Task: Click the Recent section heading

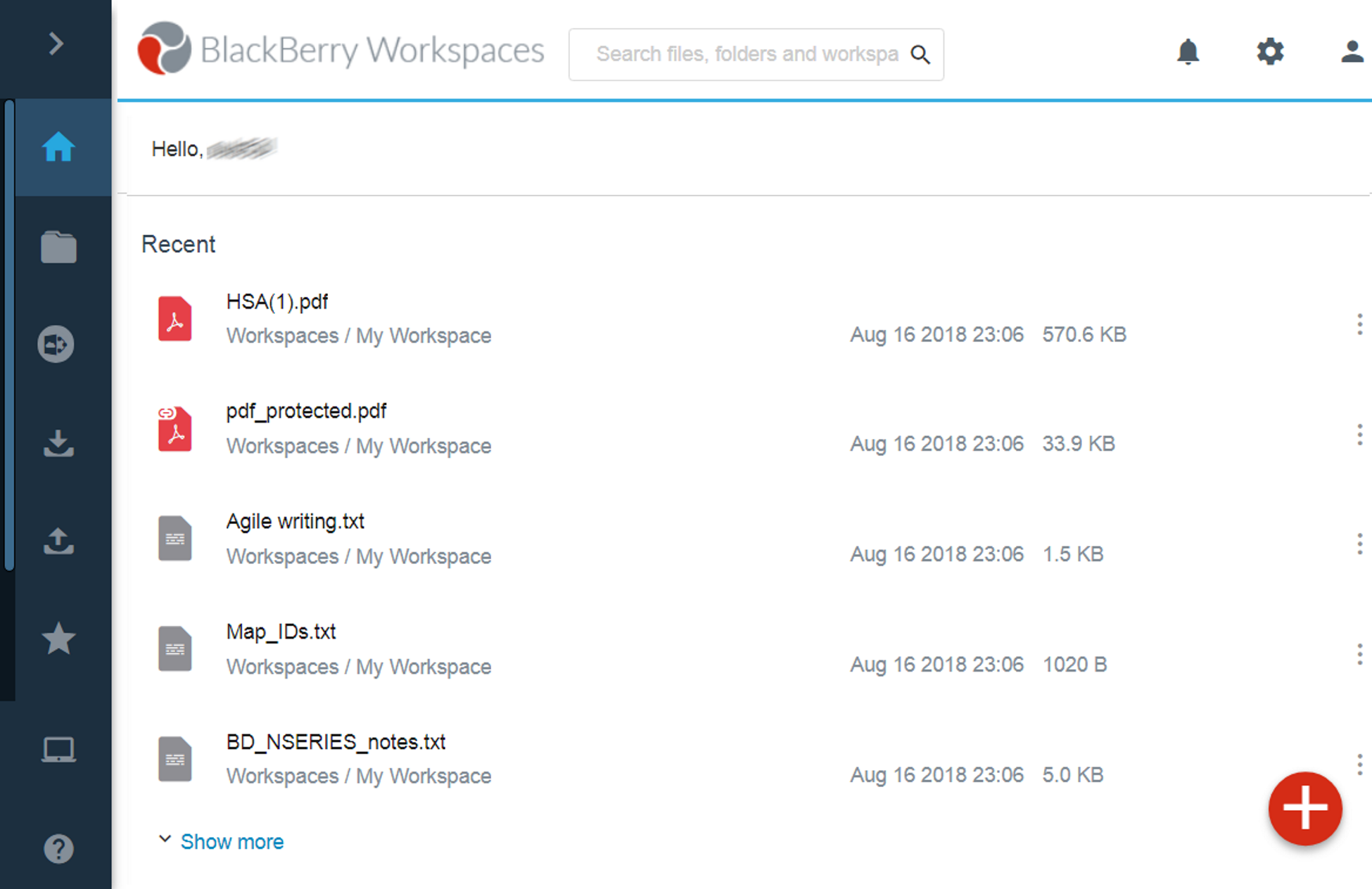Action: [x=178, y=244]
